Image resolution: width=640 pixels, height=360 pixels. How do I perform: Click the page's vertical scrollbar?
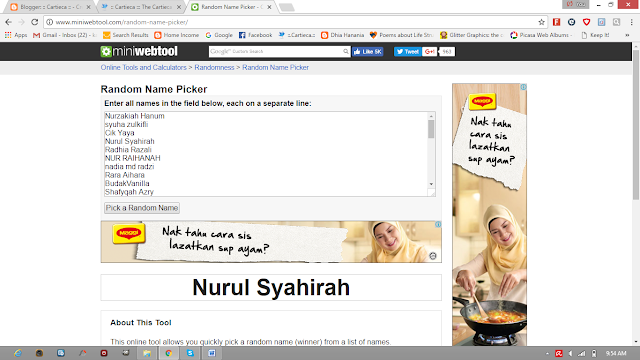pyautogui.click(x=636, y=124)
